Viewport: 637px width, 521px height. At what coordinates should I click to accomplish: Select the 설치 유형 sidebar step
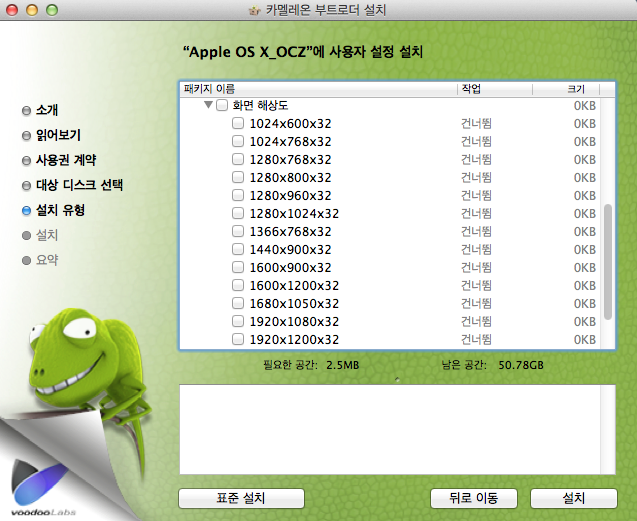[60, 210]
